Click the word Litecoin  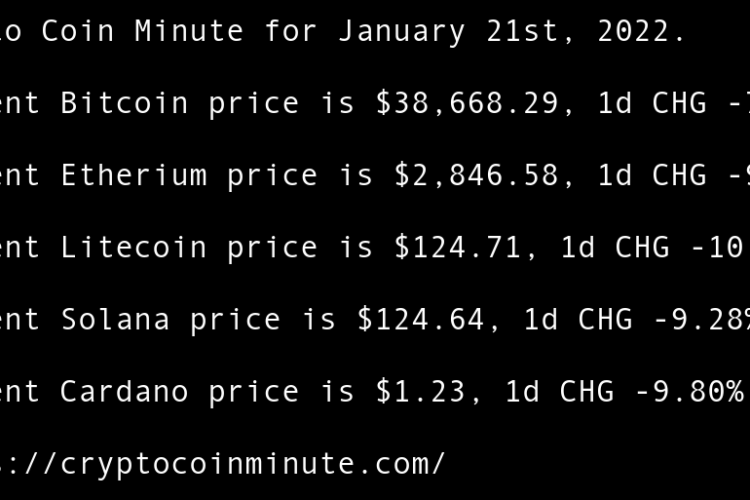(x=133, y=247)
